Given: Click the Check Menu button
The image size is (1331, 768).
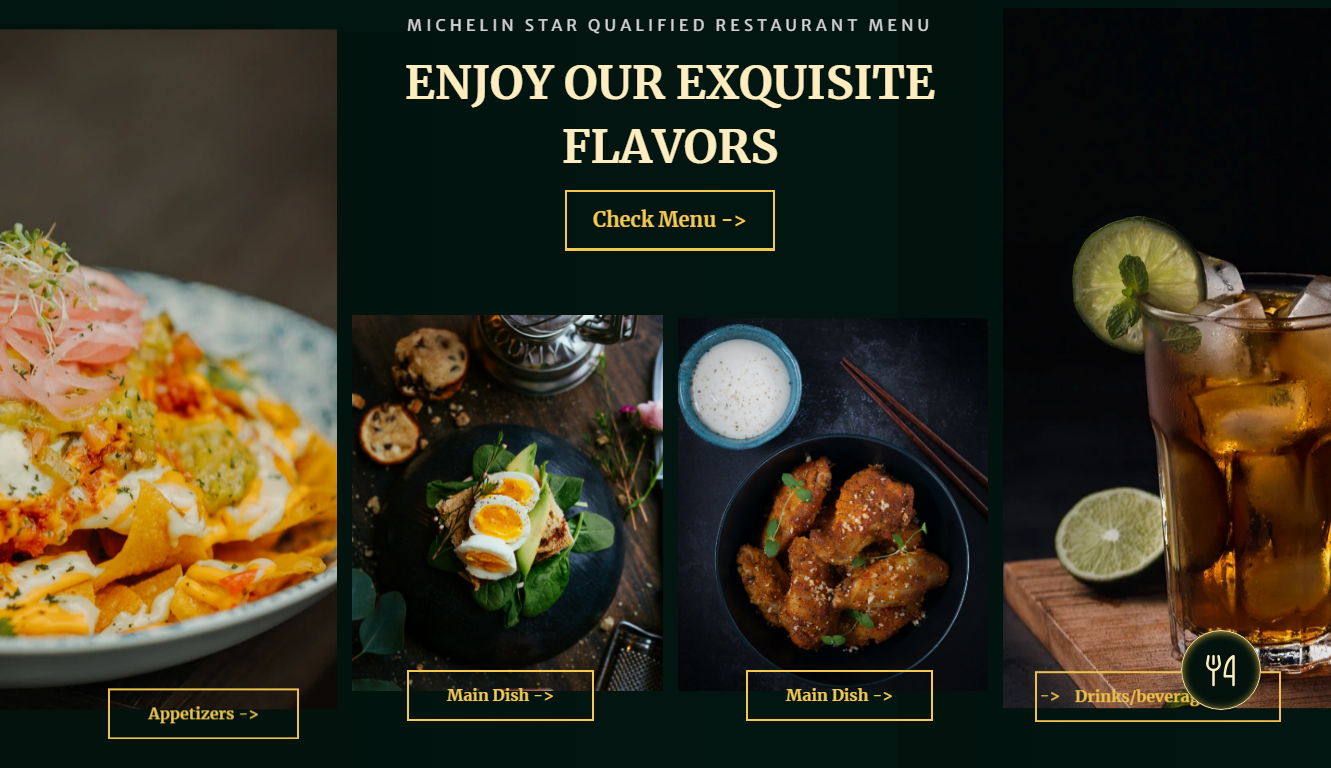Looking at the screenshot, I should (670, 220).
